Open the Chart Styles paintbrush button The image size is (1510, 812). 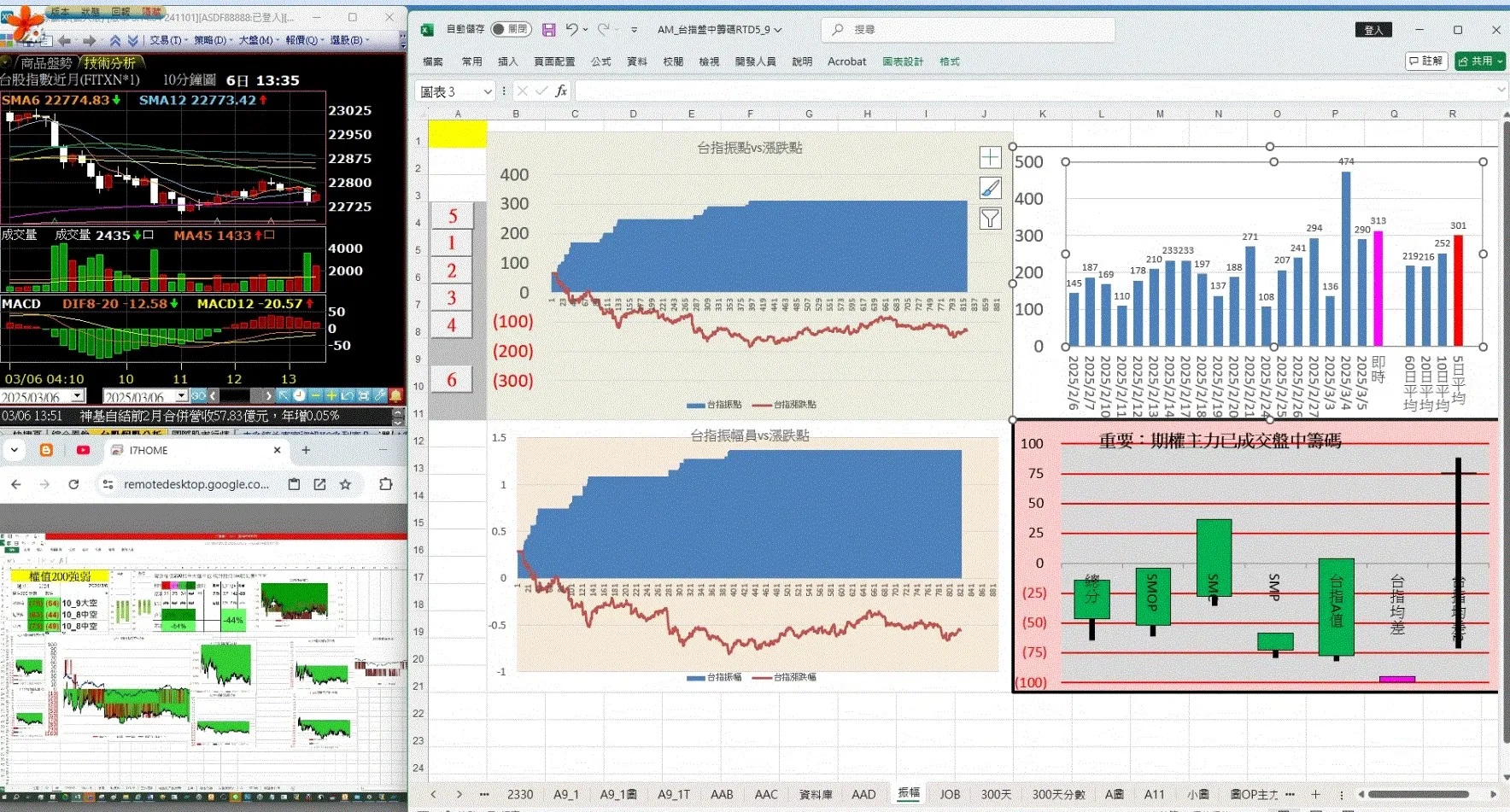pyautogui.click(x=990, y=188)
